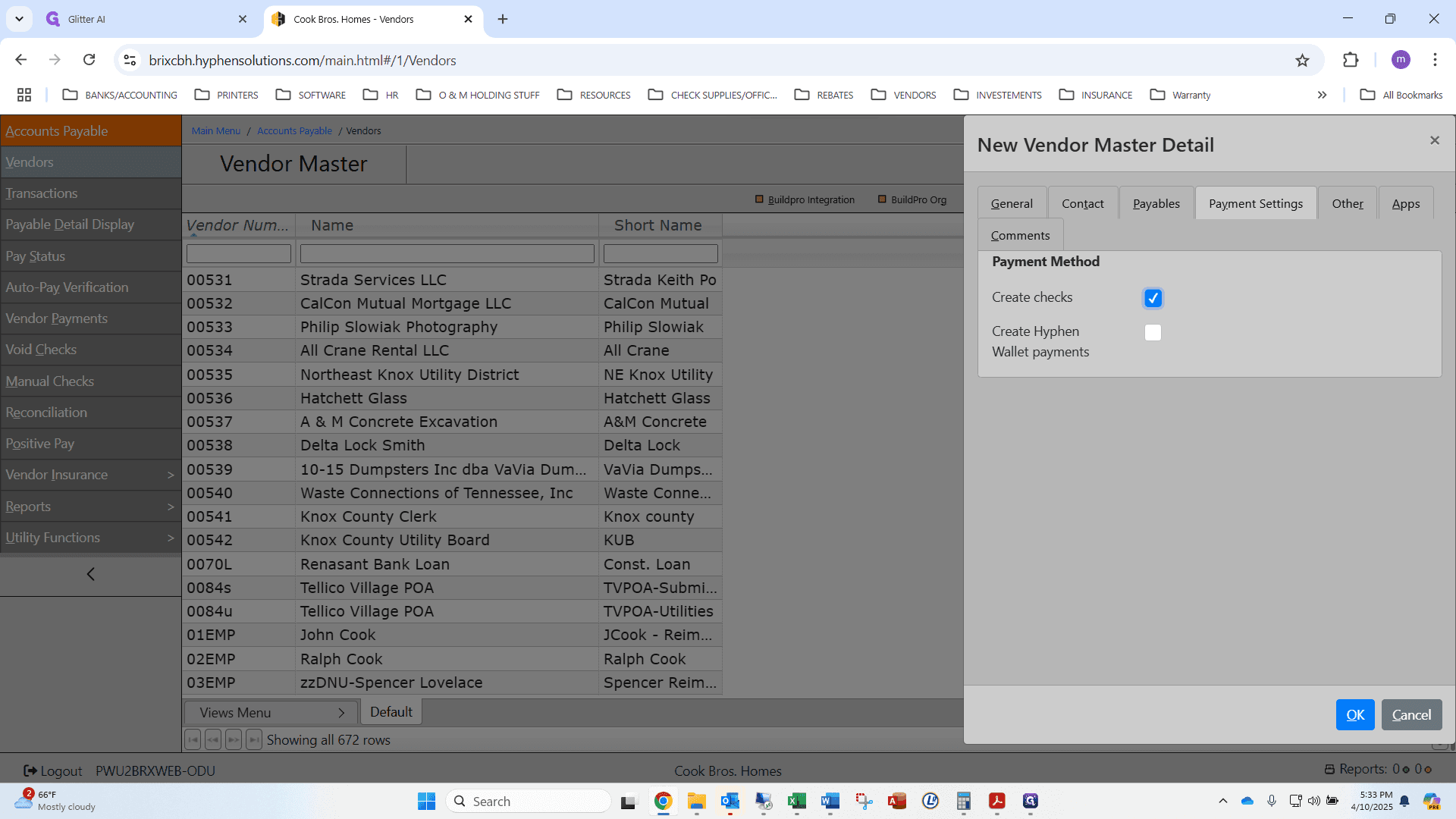Expand the Vendor Insurance submenu
The image size is (1456, 819).
[90, 475]
